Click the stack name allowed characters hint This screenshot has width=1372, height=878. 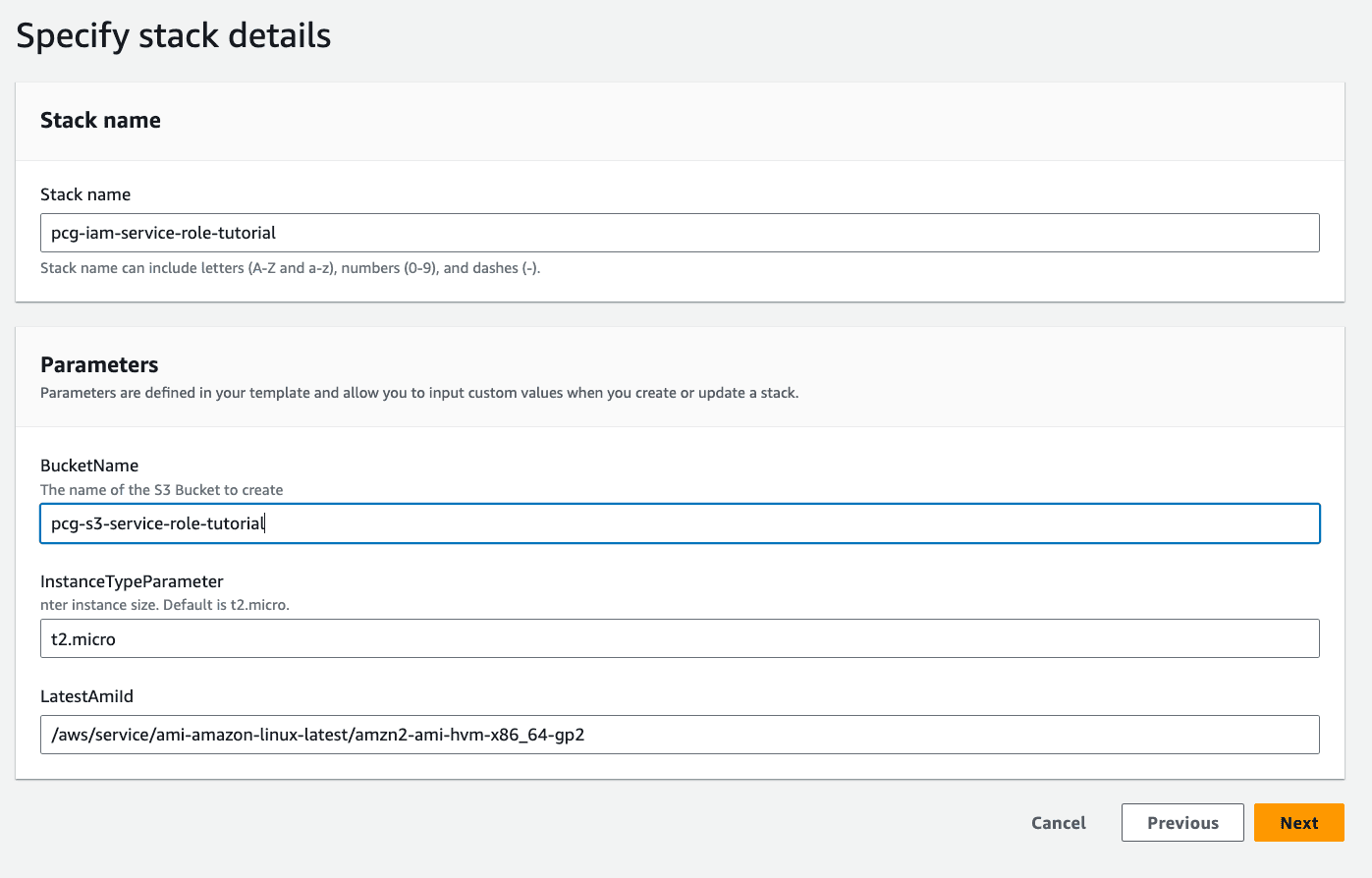[290, 268]
